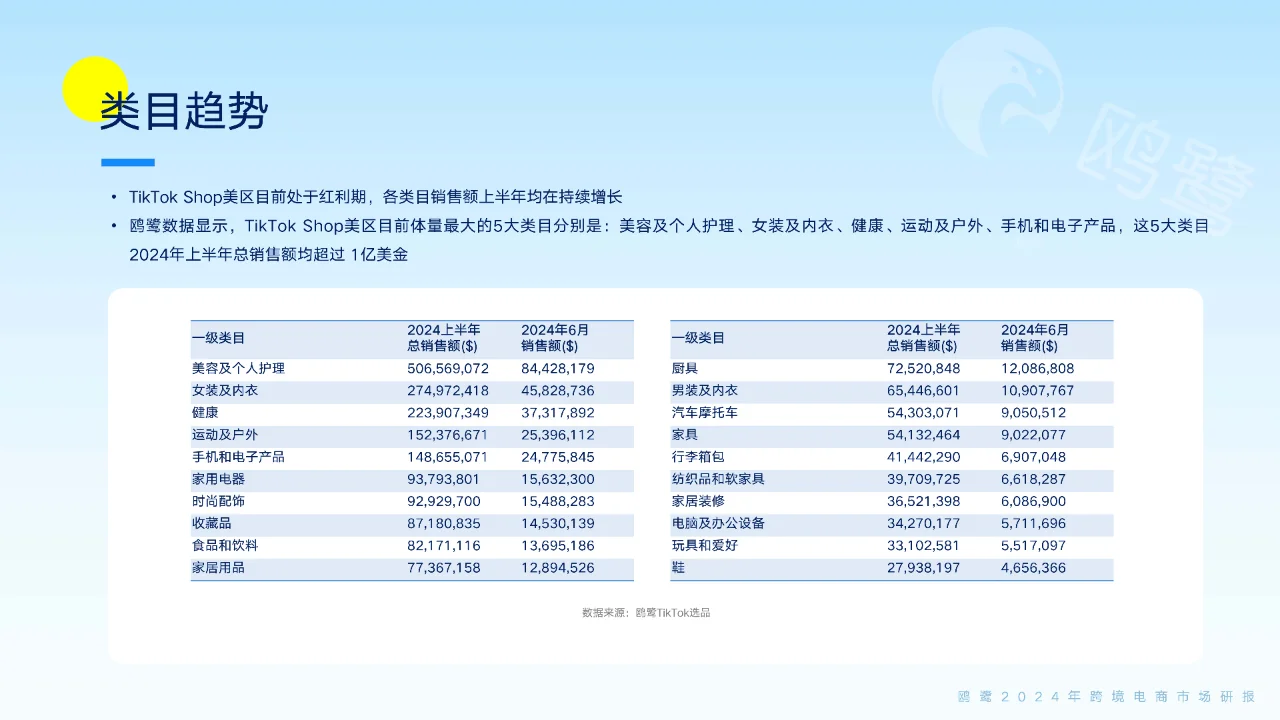The image size is (1280, 720).
Task: Click the 行李箱包 category cell
Action: [x=698, y=457]
